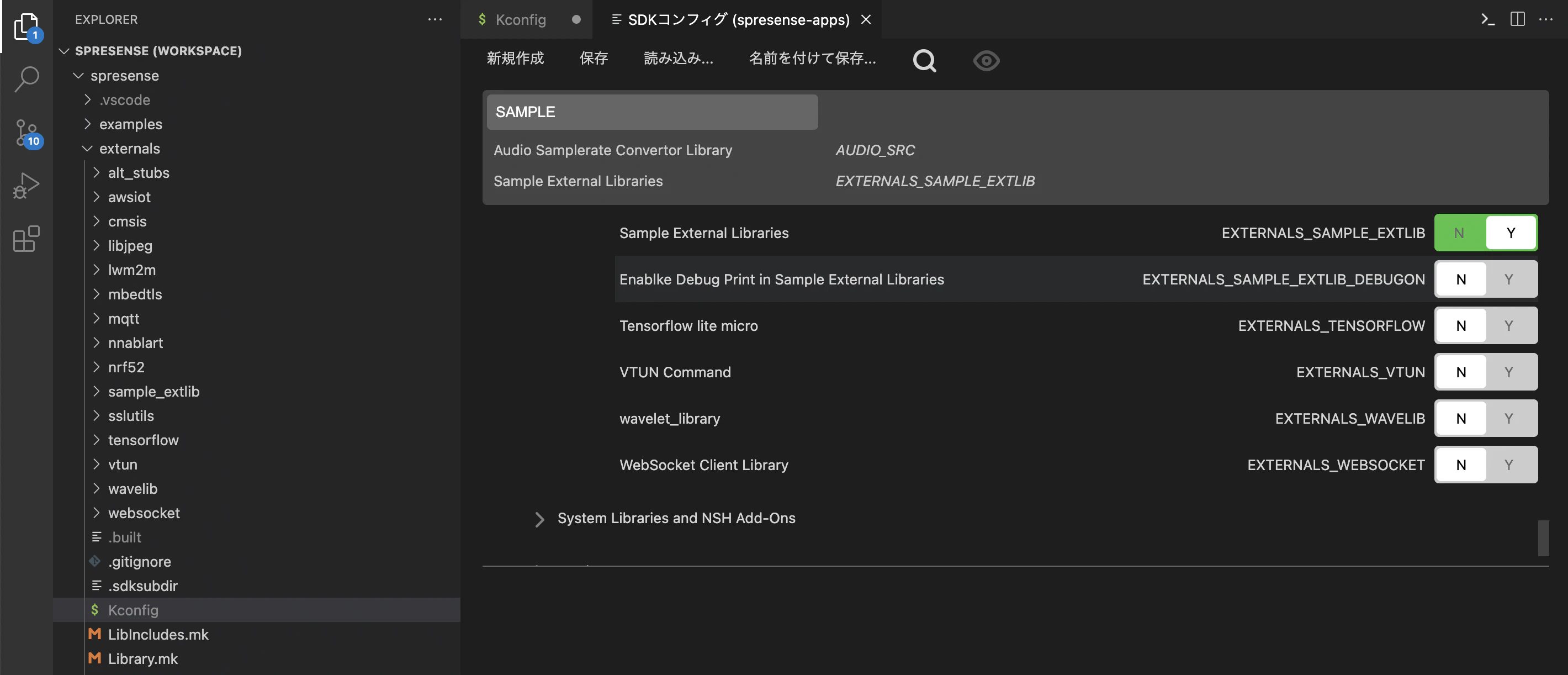This screenshot has height=675, width=1568.
Task: Expand the alt_stubs folder
Action: (x=96, y=172)
